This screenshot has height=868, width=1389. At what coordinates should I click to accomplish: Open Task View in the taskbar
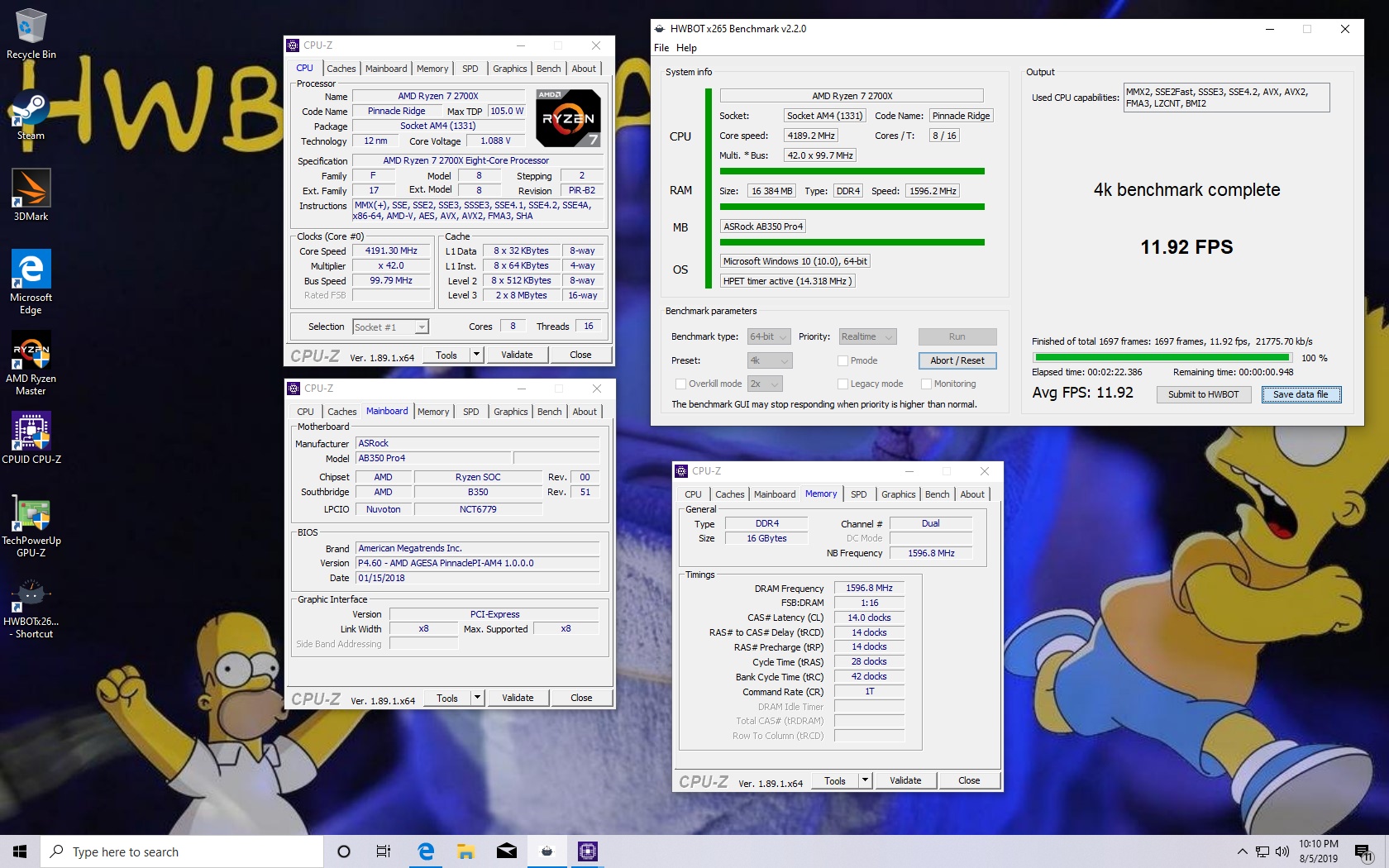384,851
